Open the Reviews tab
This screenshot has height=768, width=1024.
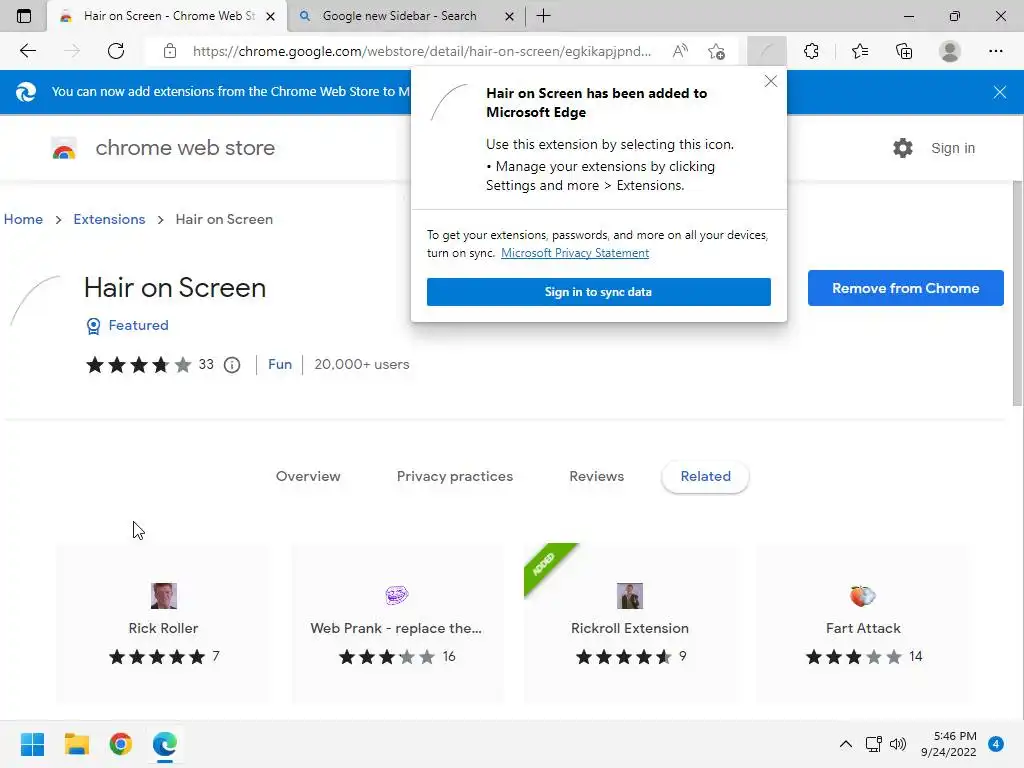[596, 476]
